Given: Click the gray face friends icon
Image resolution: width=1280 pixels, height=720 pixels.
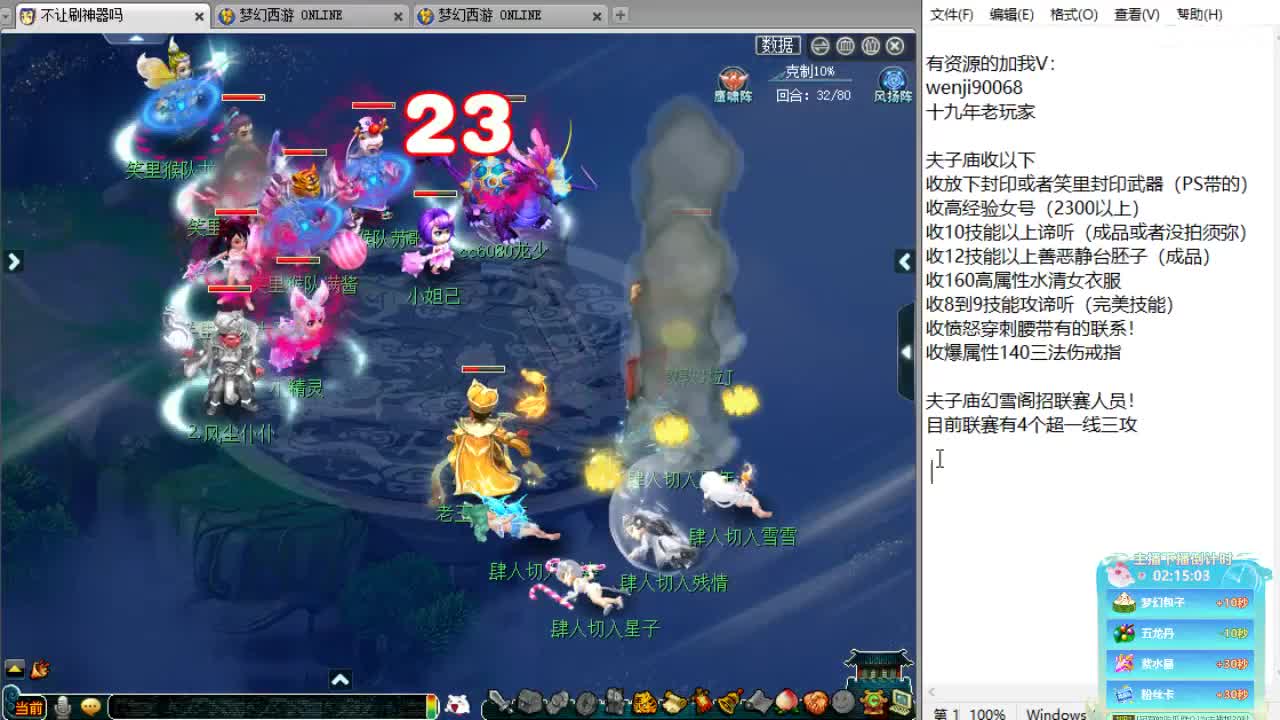Looking at the screenshot, I should [x=843, y=702].
